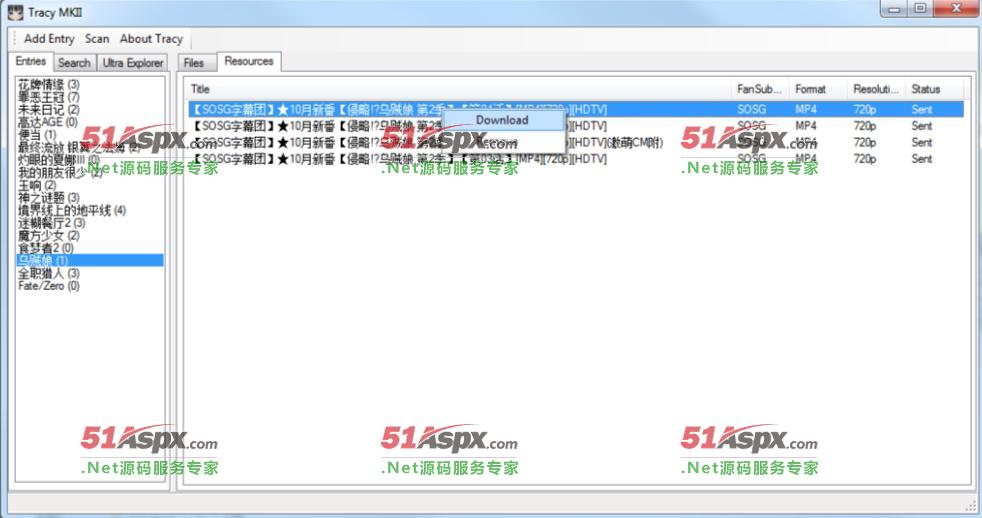Select entry 未来日记 (2)
Viewport: 982px width, 518px height.
pos(49,109)
